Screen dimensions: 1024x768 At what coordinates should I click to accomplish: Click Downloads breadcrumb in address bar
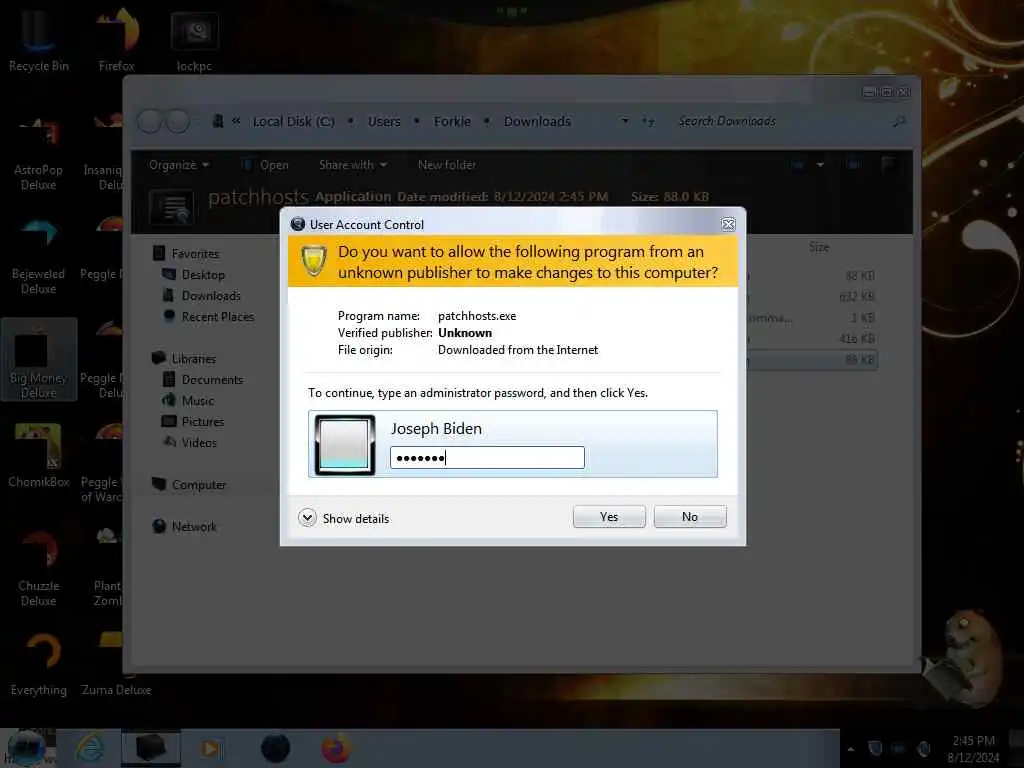[x=537, y=121]
